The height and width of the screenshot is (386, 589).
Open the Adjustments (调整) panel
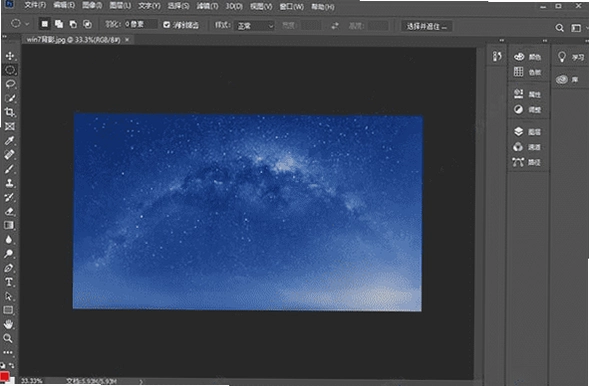pos(527,109)
